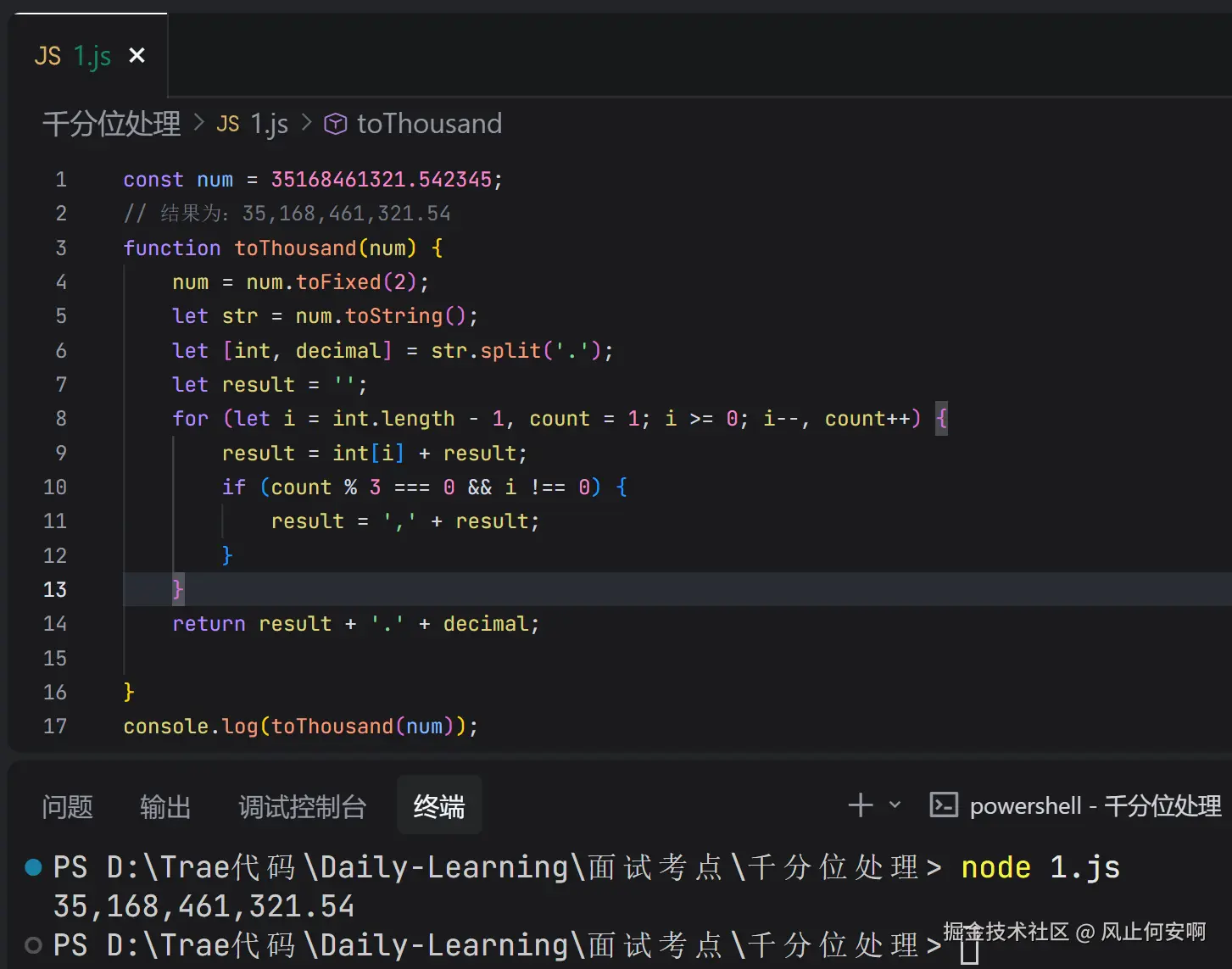Select the 1.js editor tab
The image size is (1232, 969).
[x=74, y=56]
